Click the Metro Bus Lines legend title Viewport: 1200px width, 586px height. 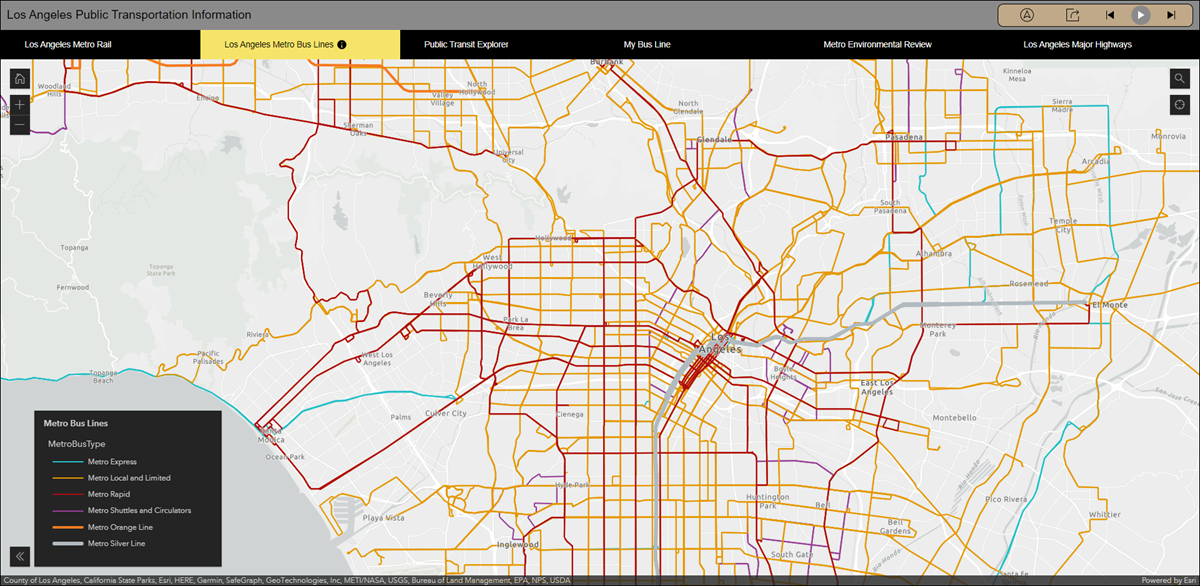pyautogui.click(x=76, y=424)
